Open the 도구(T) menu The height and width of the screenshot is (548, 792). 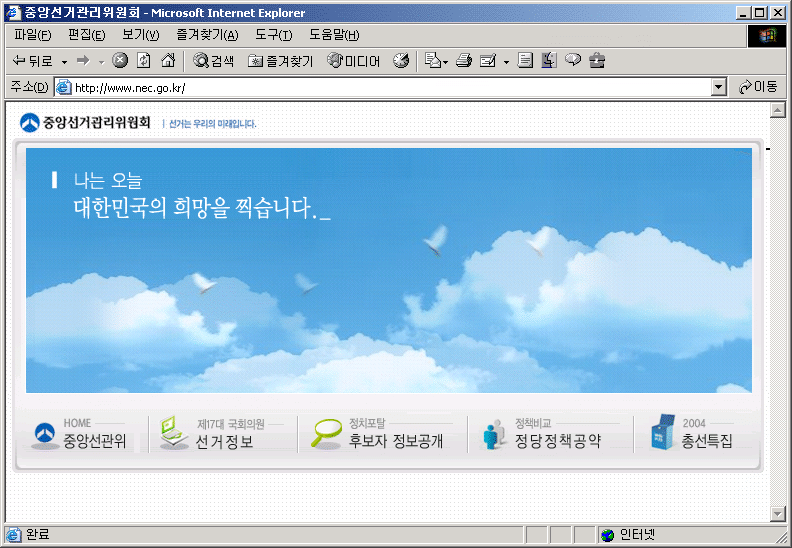(x=273, y=35)
